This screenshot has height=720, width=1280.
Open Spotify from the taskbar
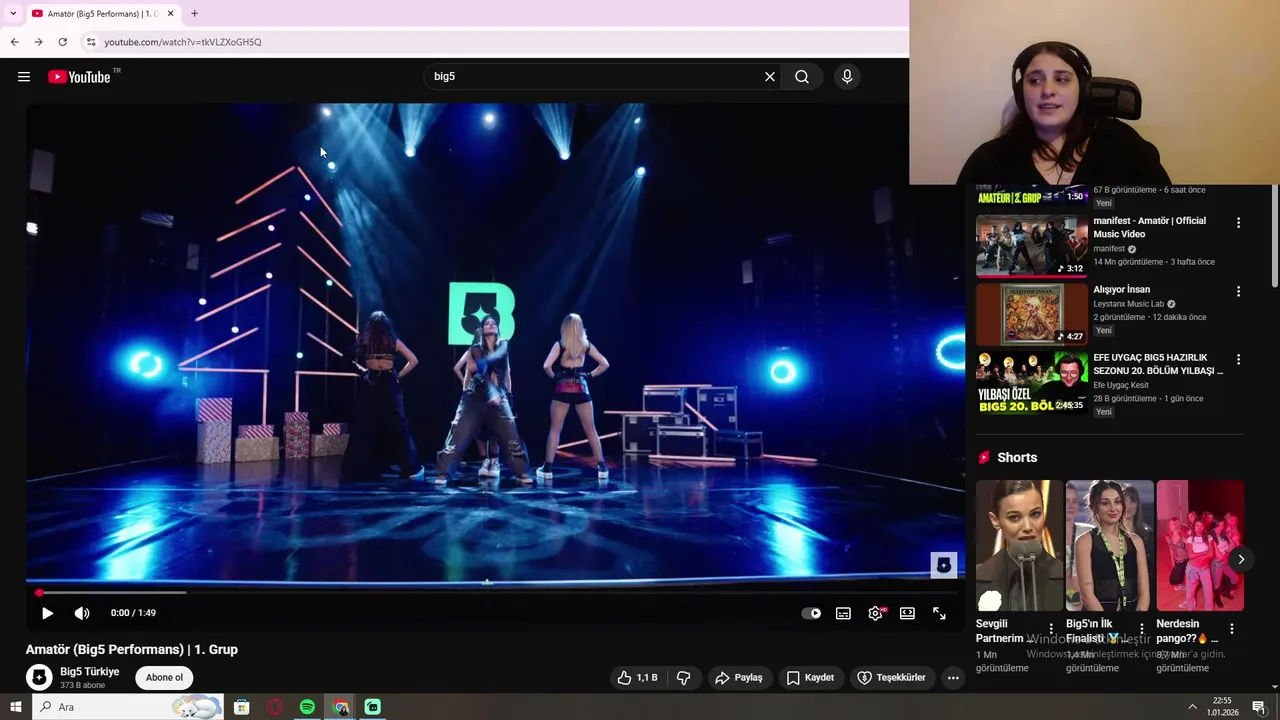click(x=307, y=707)
